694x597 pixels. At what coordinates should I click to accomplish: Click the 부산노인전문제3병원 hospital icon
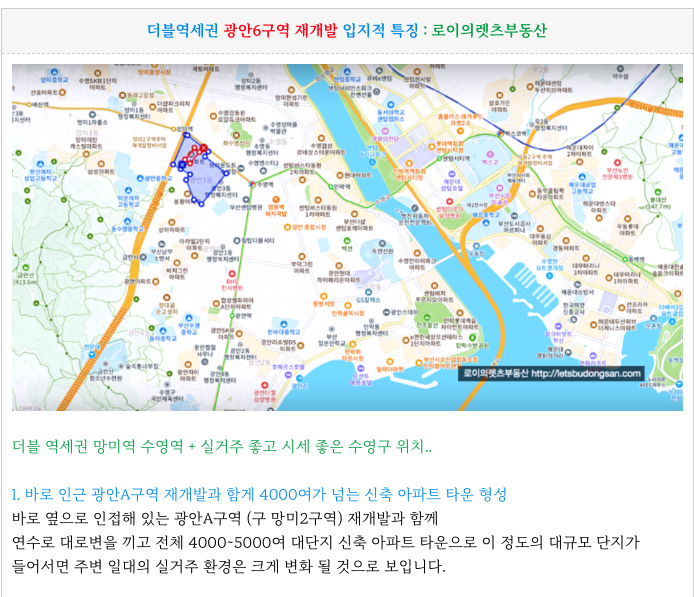click(x=617, y=163)
